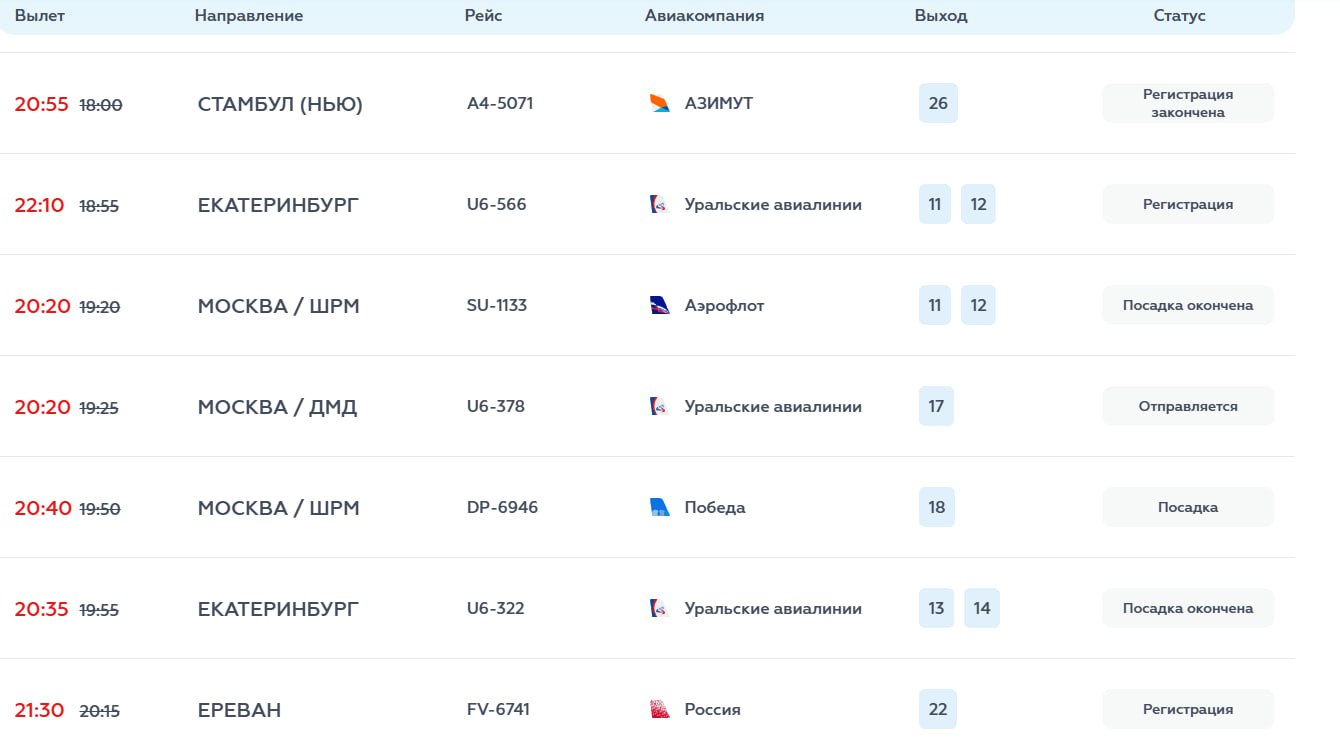Click the new departure time 20:40
This screenshot has height=747, width=1340.
43,508
